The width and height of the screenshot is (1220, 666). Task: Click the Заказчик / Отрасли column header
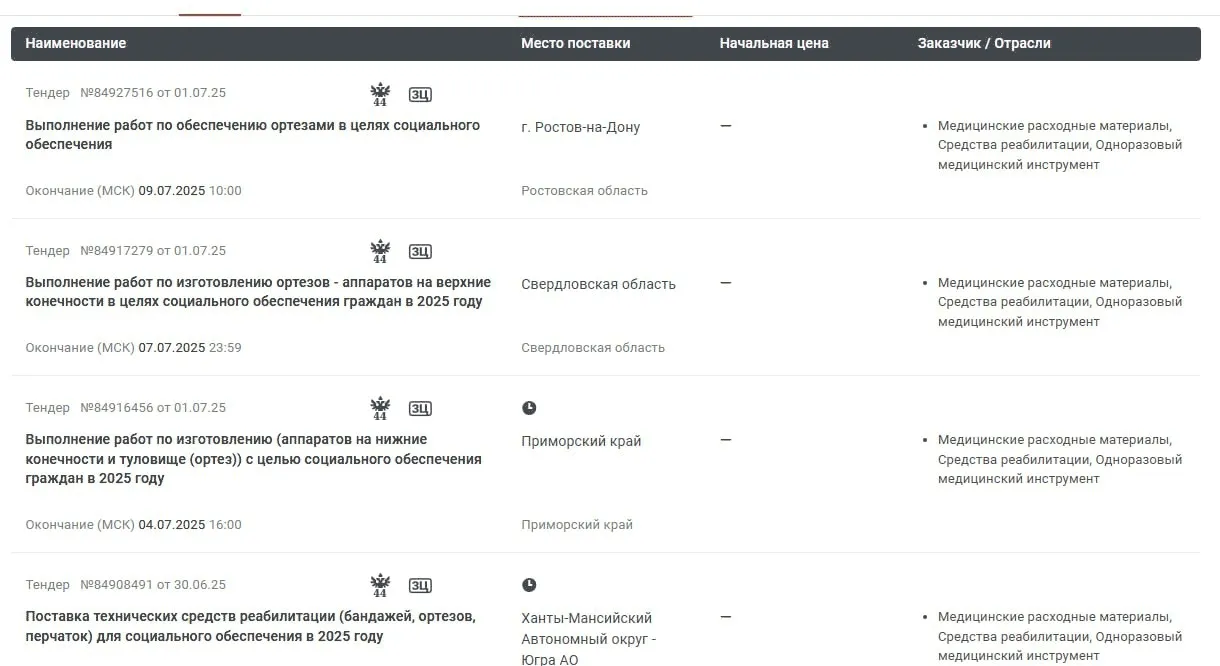click(984, 43)
